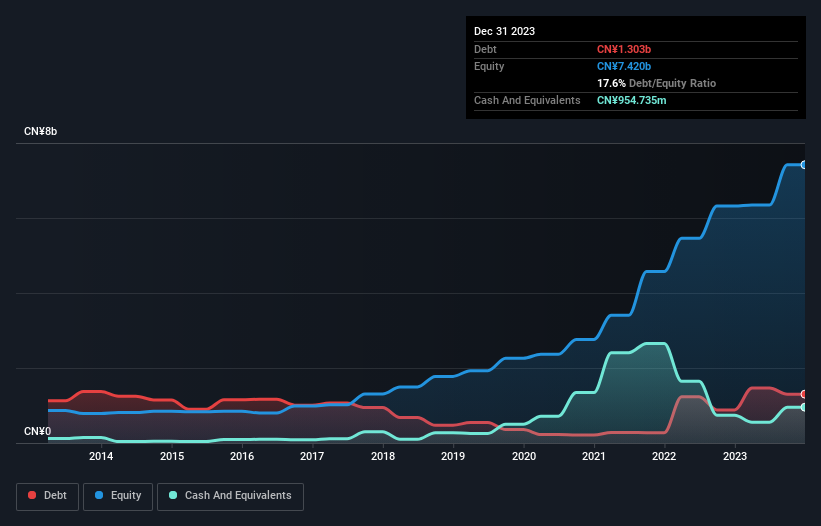Click the Debt label in tooltip
Image resolution: width=821 pixels, height=526 pixels.
(485, 49)
